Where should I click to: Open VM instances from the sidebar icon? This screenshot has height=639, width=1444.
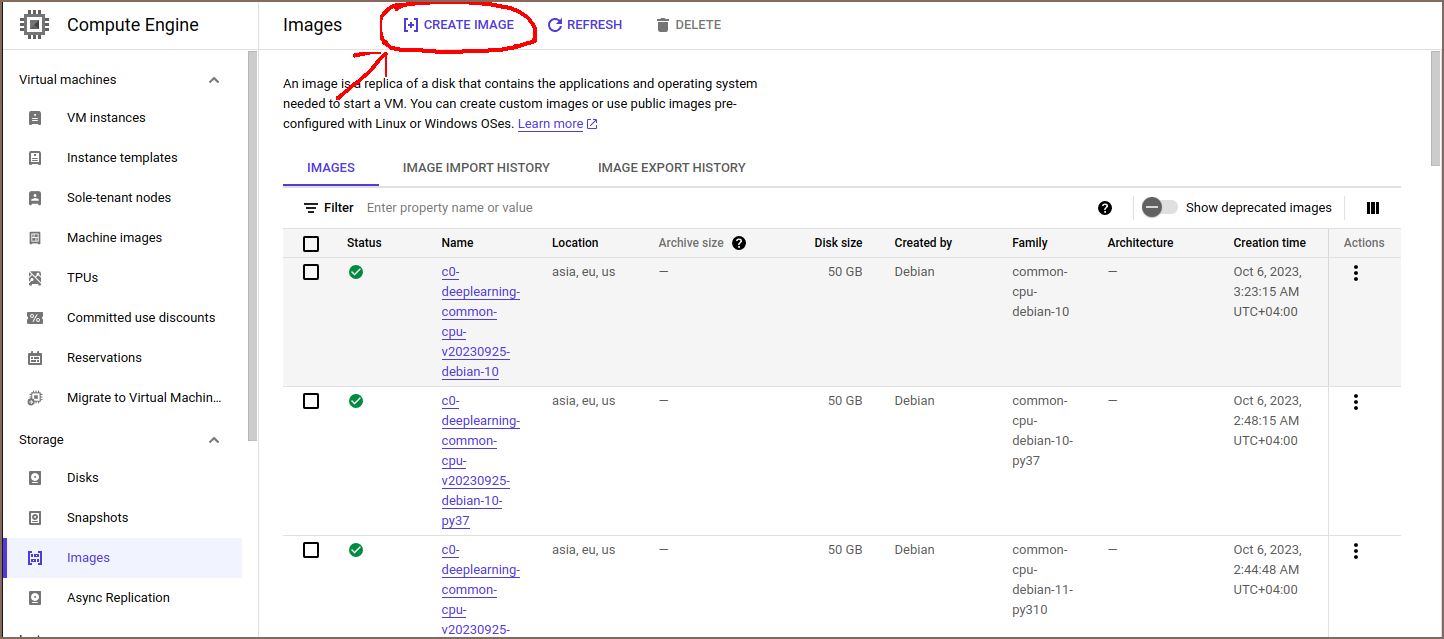tap(35, 118)
